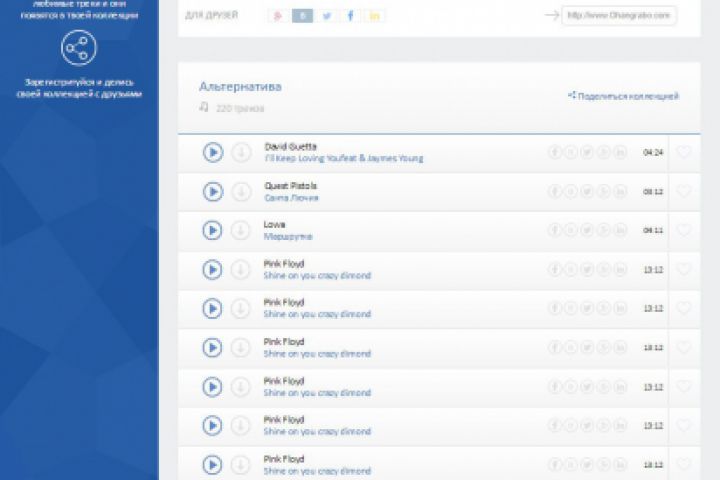Viewport: 720px width, 480px height.
Task: Click the 04:24 duration of David Guetta track
Action: [653, 152]
